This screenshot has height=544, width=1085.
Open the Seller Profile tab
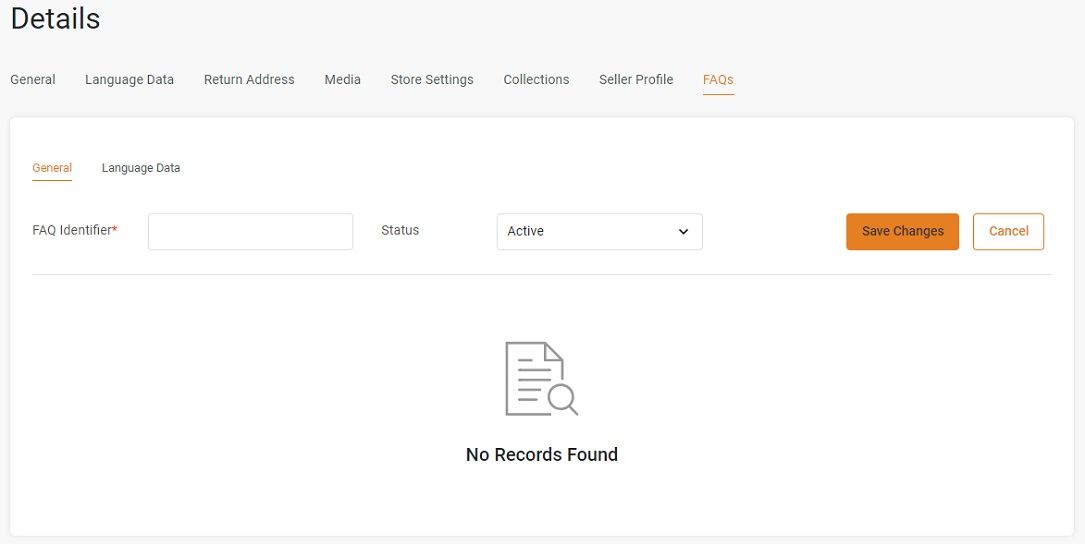636,80
